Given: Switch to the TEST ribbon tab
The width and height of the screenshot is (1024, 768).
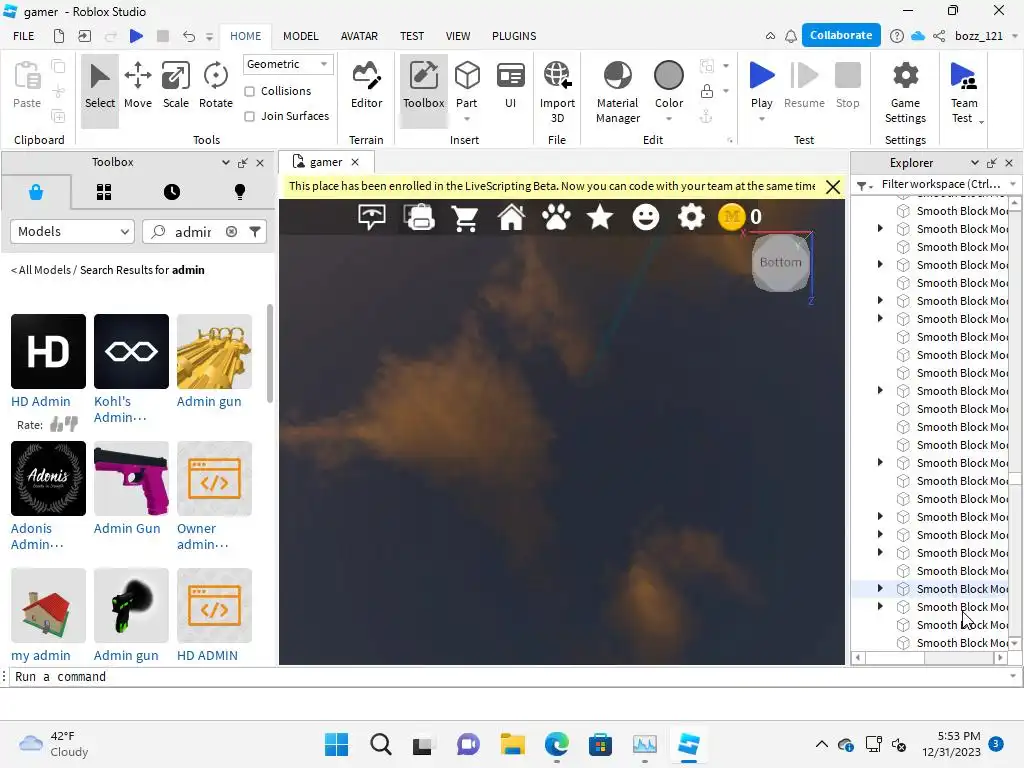Looking at the screenshot, I should [411, 36].
